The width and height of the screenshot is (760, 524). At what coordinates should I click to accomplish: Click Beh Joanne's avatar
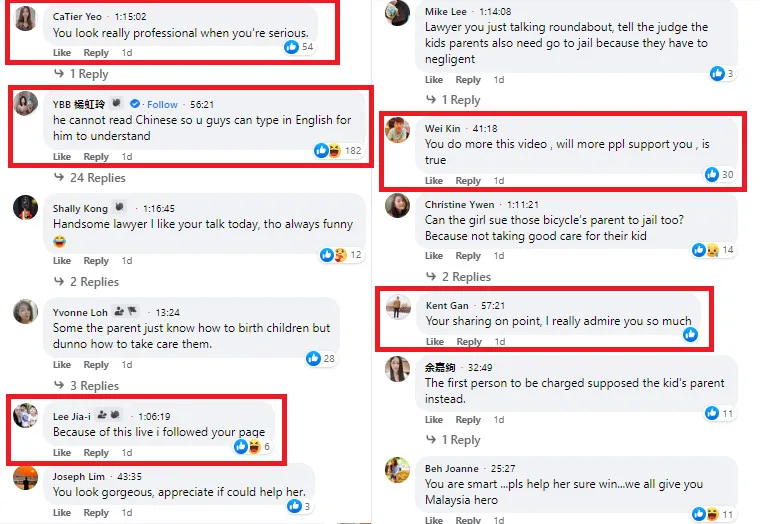coord(398,470)
